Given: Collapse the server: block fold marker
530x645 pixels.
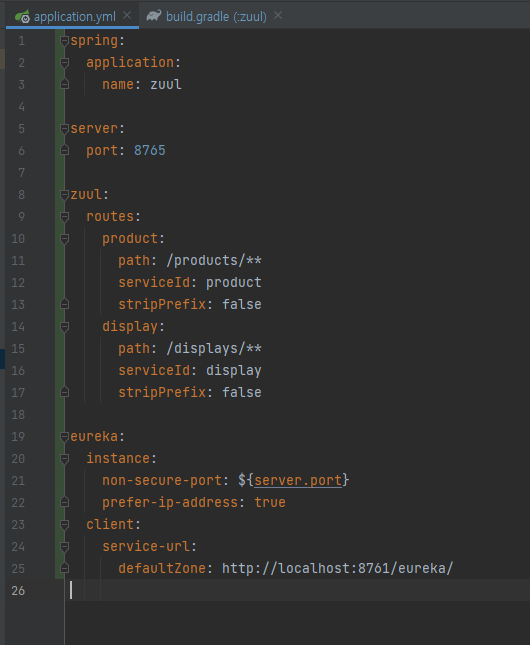Looking at the screenshot, I should (64, 129).
